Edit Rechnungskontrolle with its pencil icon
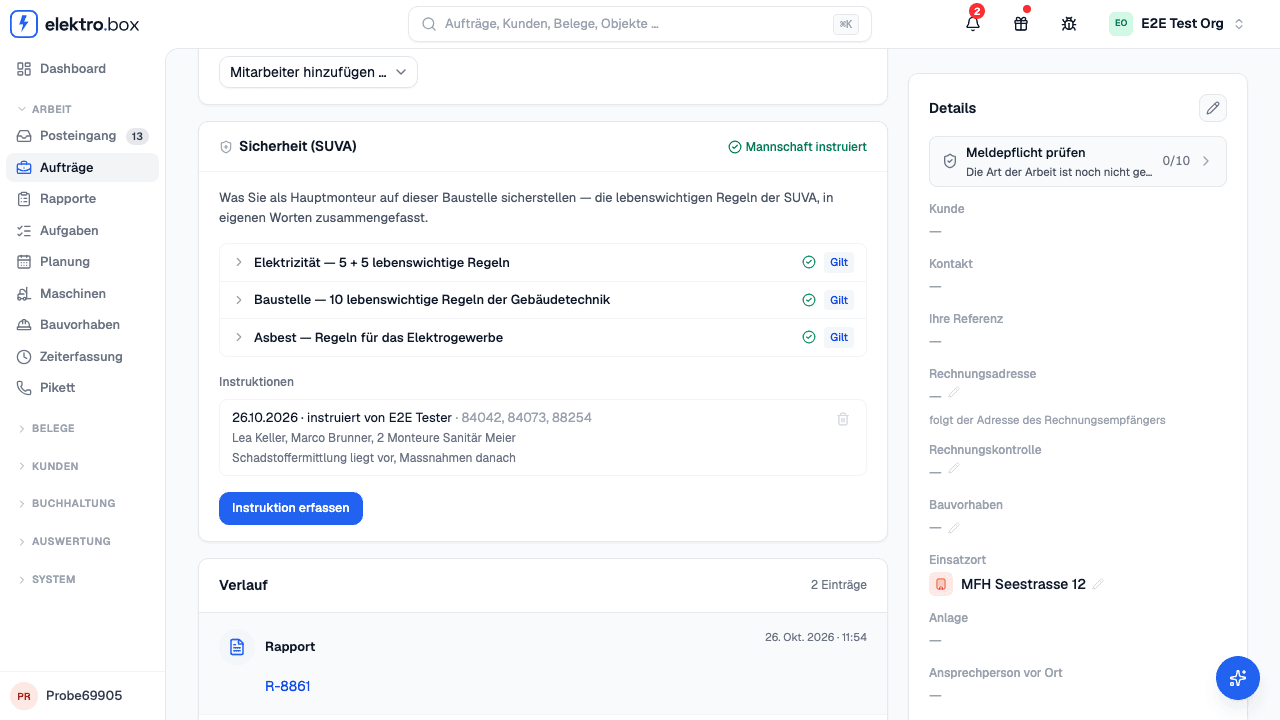 click(x=954, y=468)
